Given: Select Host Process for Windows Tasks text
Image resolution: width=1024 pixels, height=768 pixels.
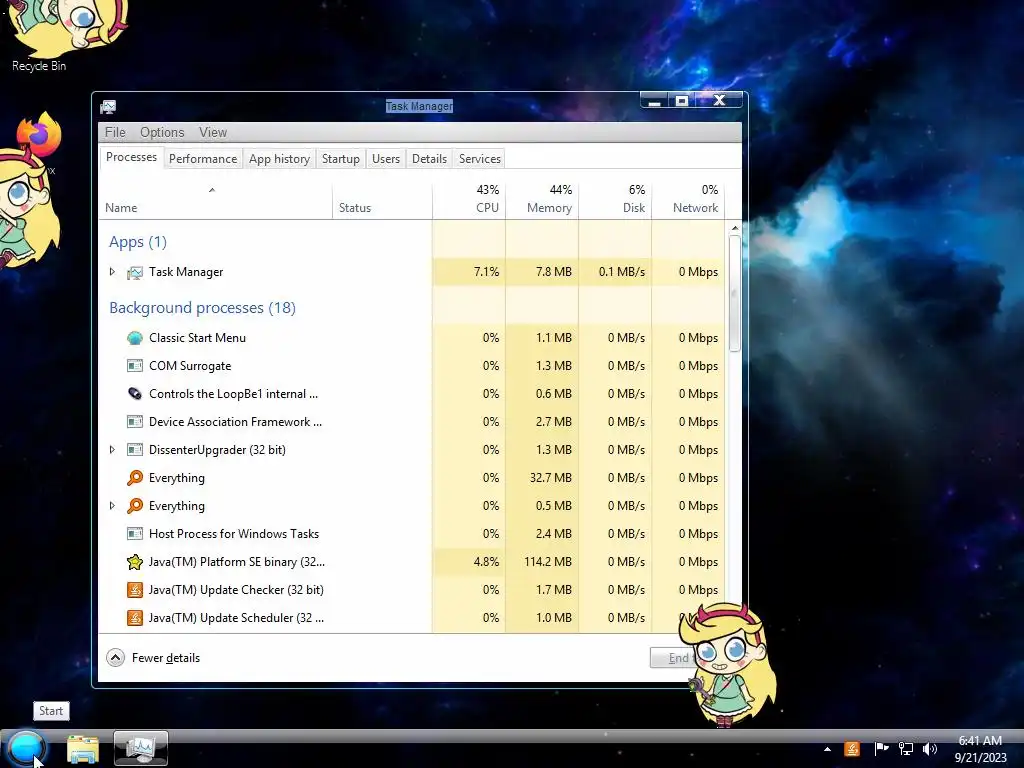Looking at the screenshot, I should click(234, 534).
